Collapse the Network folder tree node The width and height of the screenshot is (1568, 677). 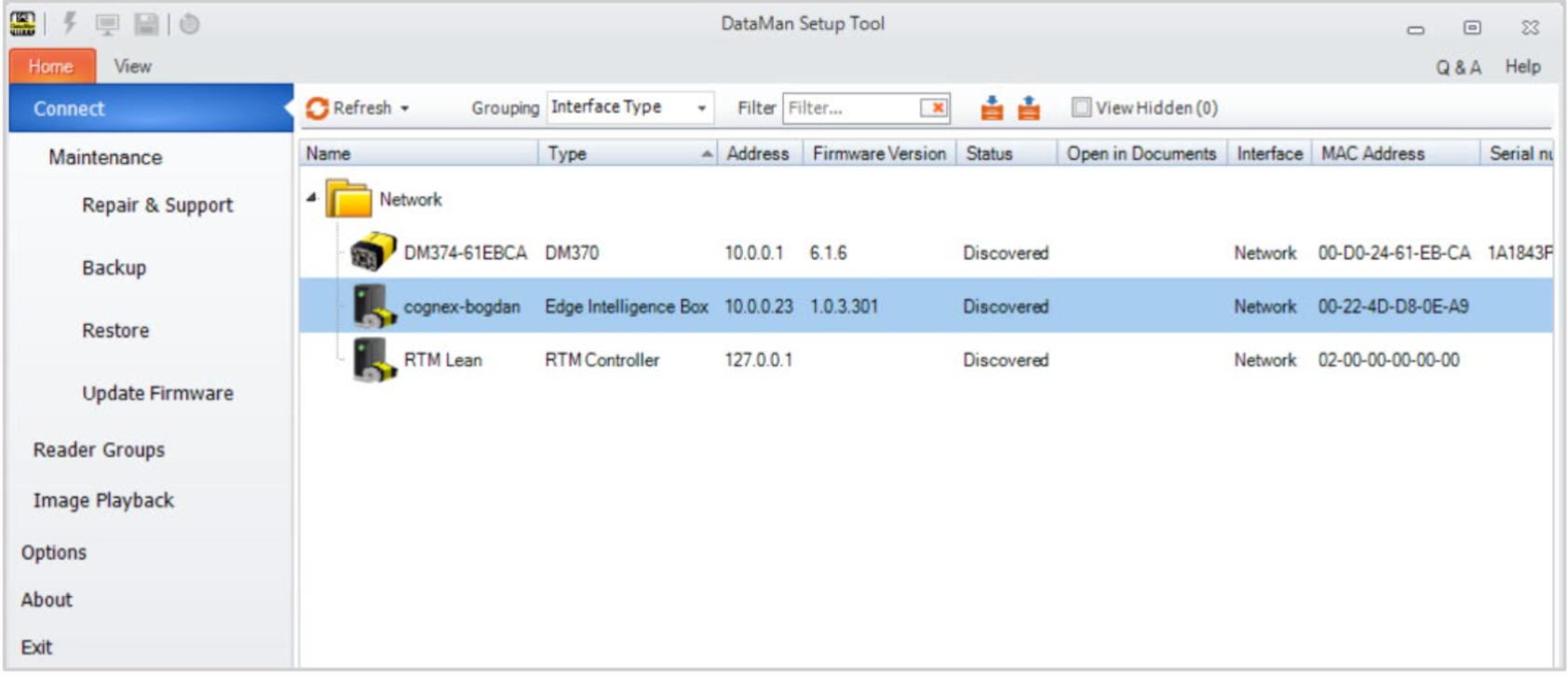(x=311, y=198)
